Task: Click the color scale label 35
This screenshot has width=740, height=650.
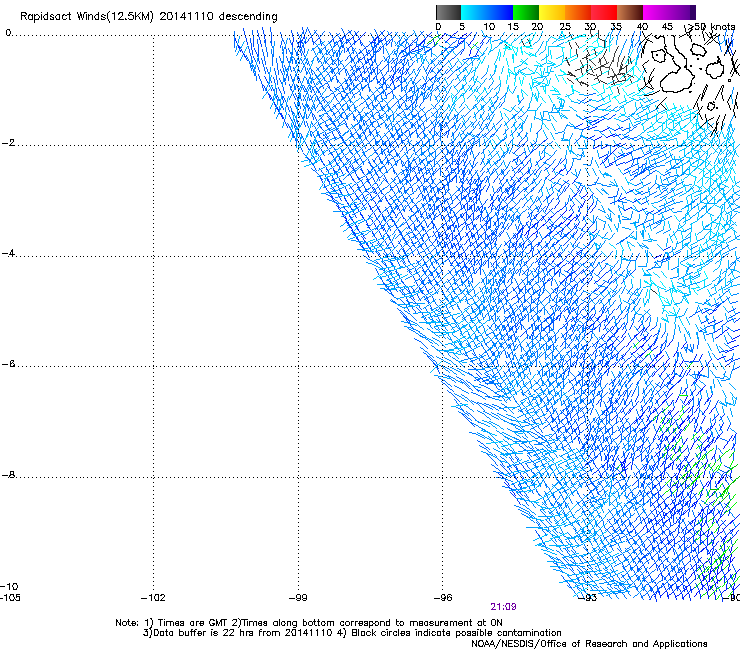Action: click(616, 27)
